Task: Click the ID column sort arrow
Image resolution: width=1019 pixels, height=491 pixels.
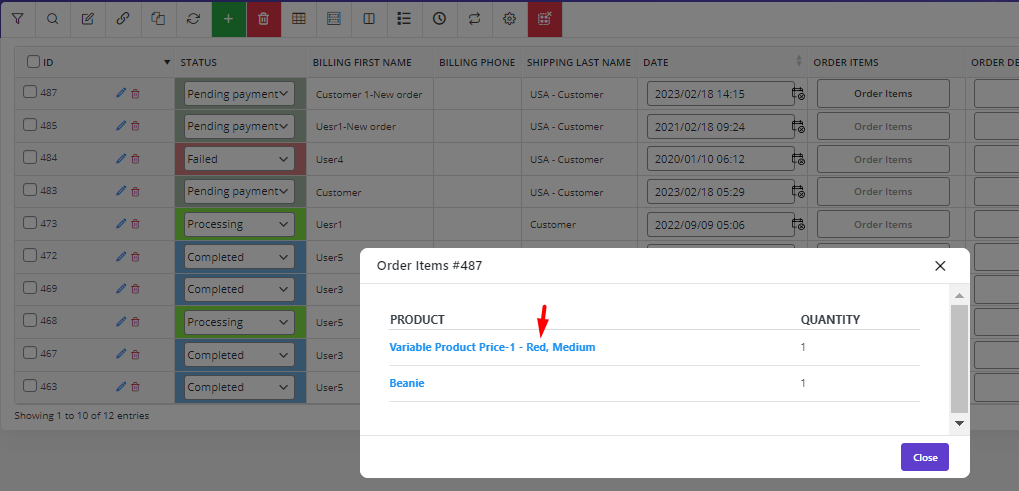Action: [167, 62]
